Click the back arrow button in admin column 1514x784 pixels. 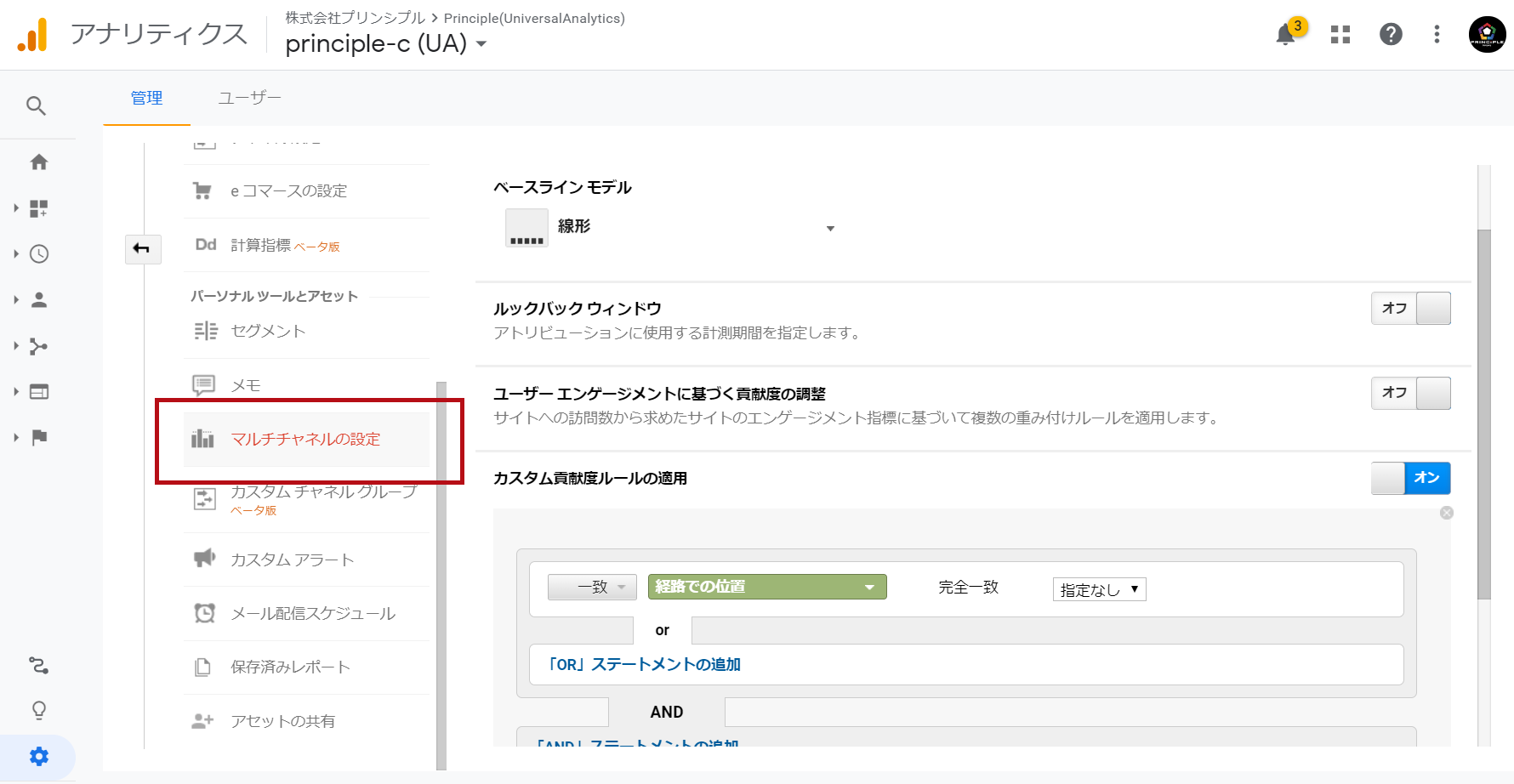[142, 248]
